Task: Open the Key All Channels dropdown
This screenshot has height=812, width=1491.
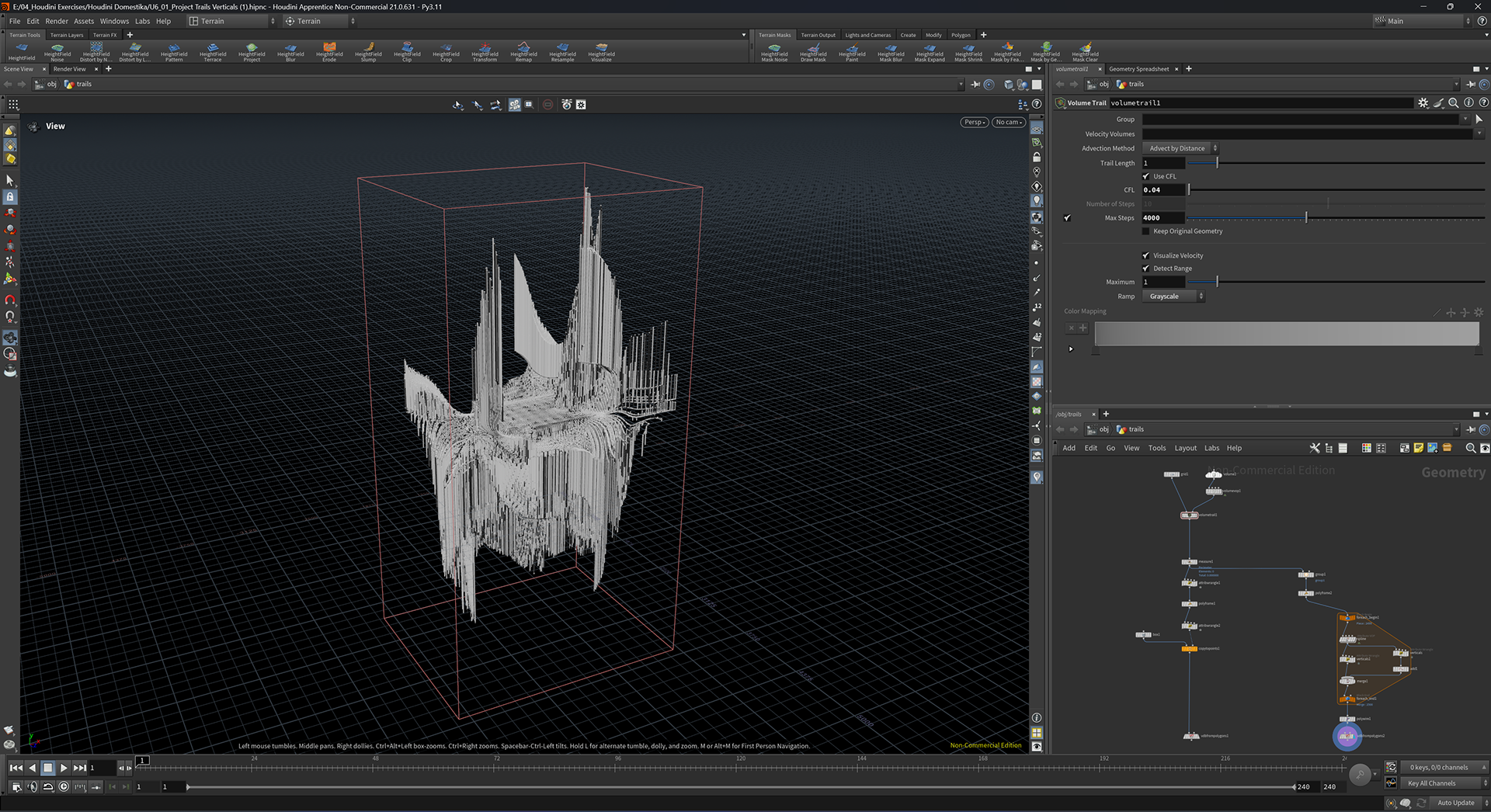Action: pyautogui.click(x=1444, y=783)
